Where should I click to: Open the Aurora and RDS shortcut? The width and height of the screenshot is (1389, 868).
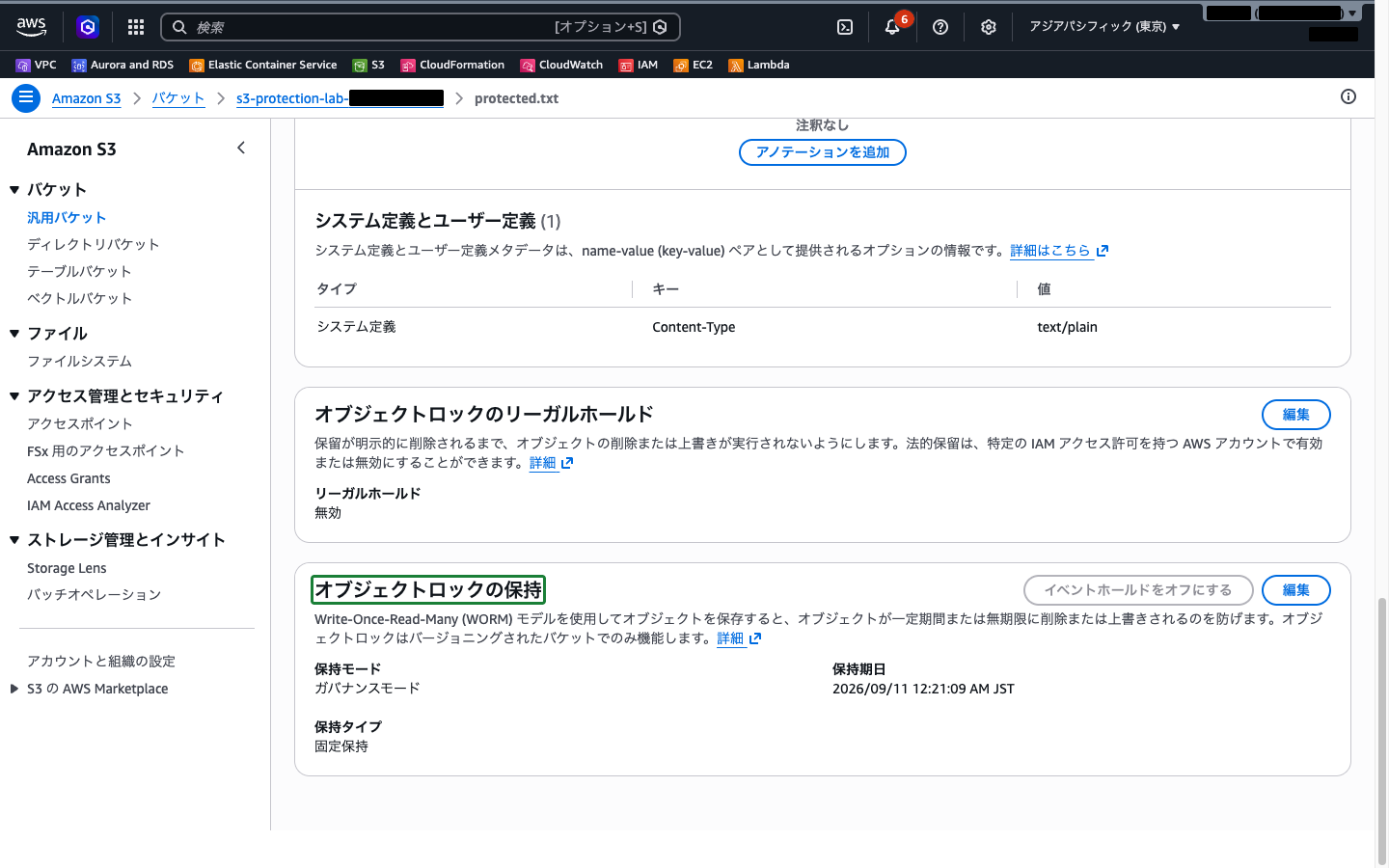point(123,65)
